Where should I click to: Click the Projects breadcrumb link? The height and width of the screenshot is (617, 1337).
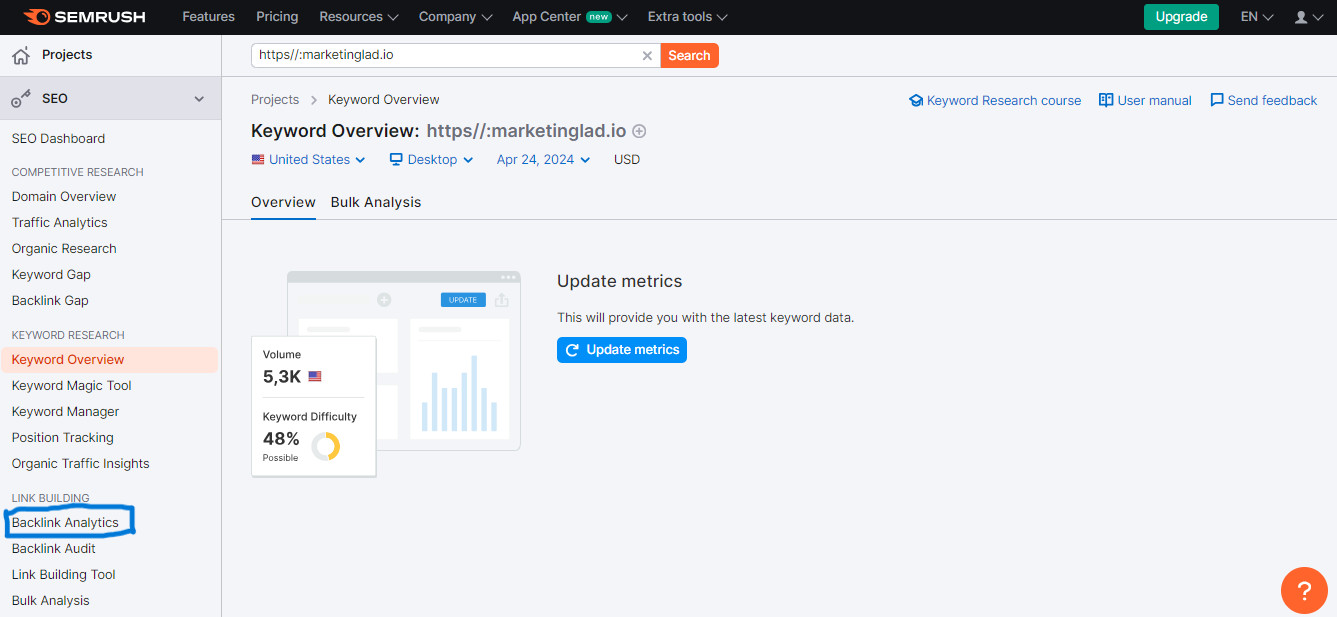pyautogui.click(x=275, y=100)
